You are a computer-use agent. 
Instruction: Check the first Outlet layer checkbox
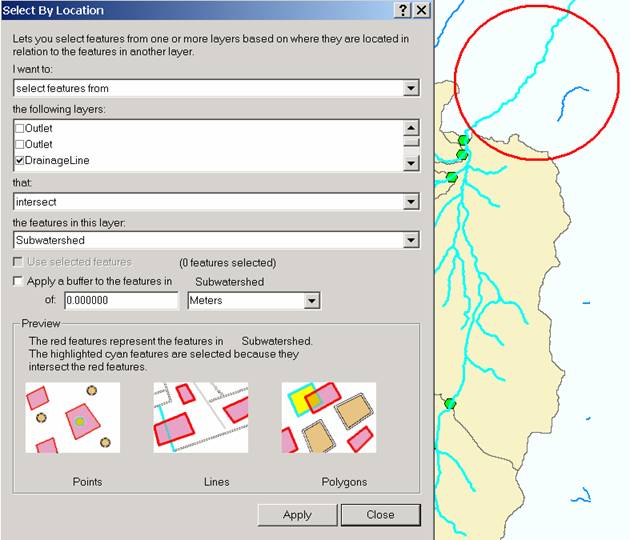click(x=19, y=128)
